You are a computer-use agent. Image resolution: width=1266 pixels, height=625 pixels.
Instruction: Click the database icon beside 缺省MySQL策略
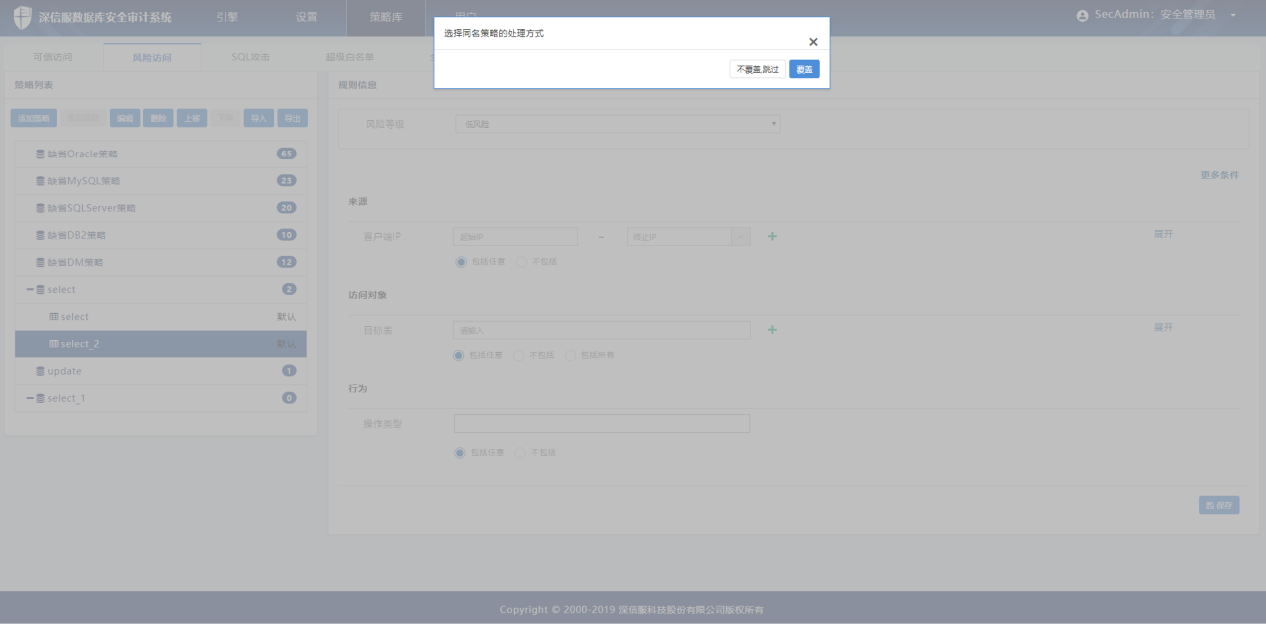tap(41, 181)
